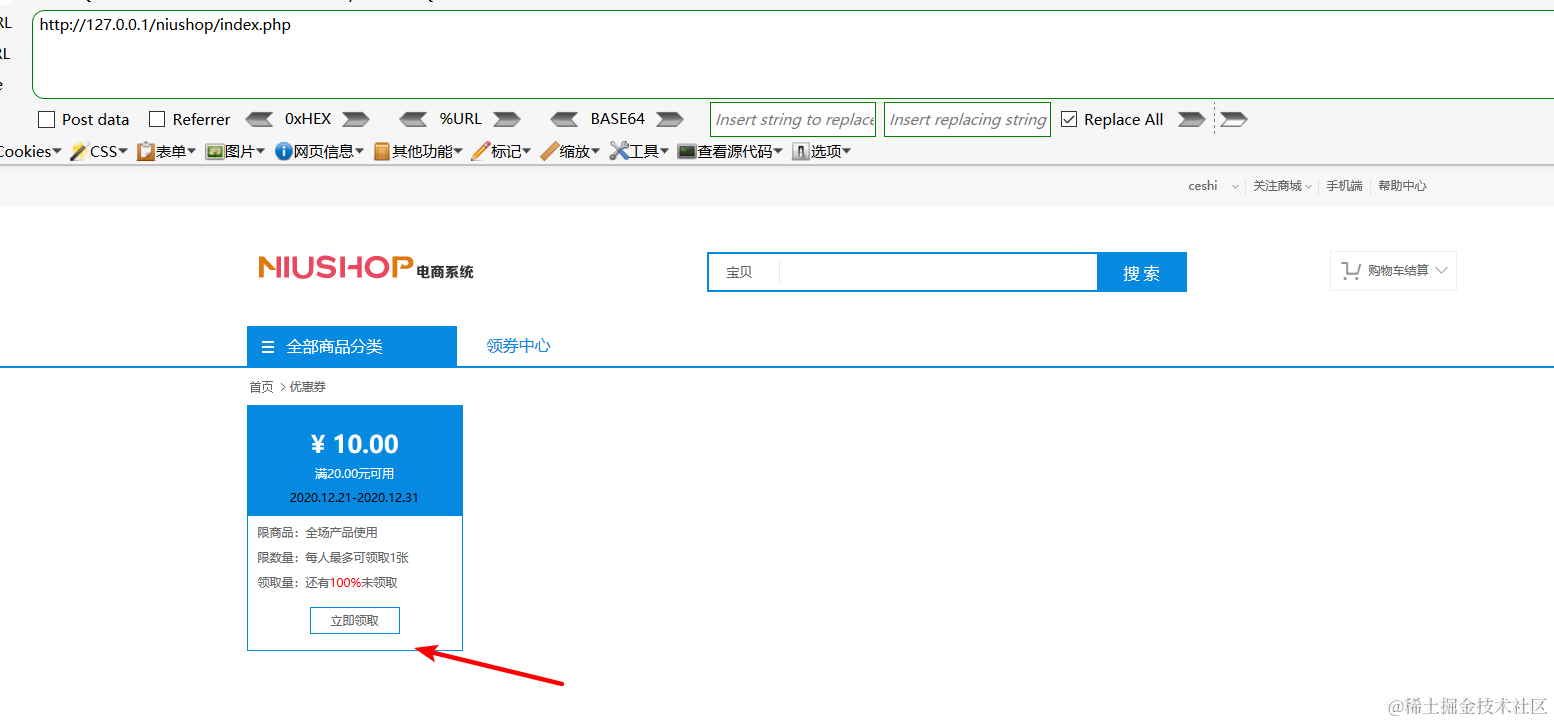Click the hamburger icon beside 全部商品分类

[x=268, y=347]
